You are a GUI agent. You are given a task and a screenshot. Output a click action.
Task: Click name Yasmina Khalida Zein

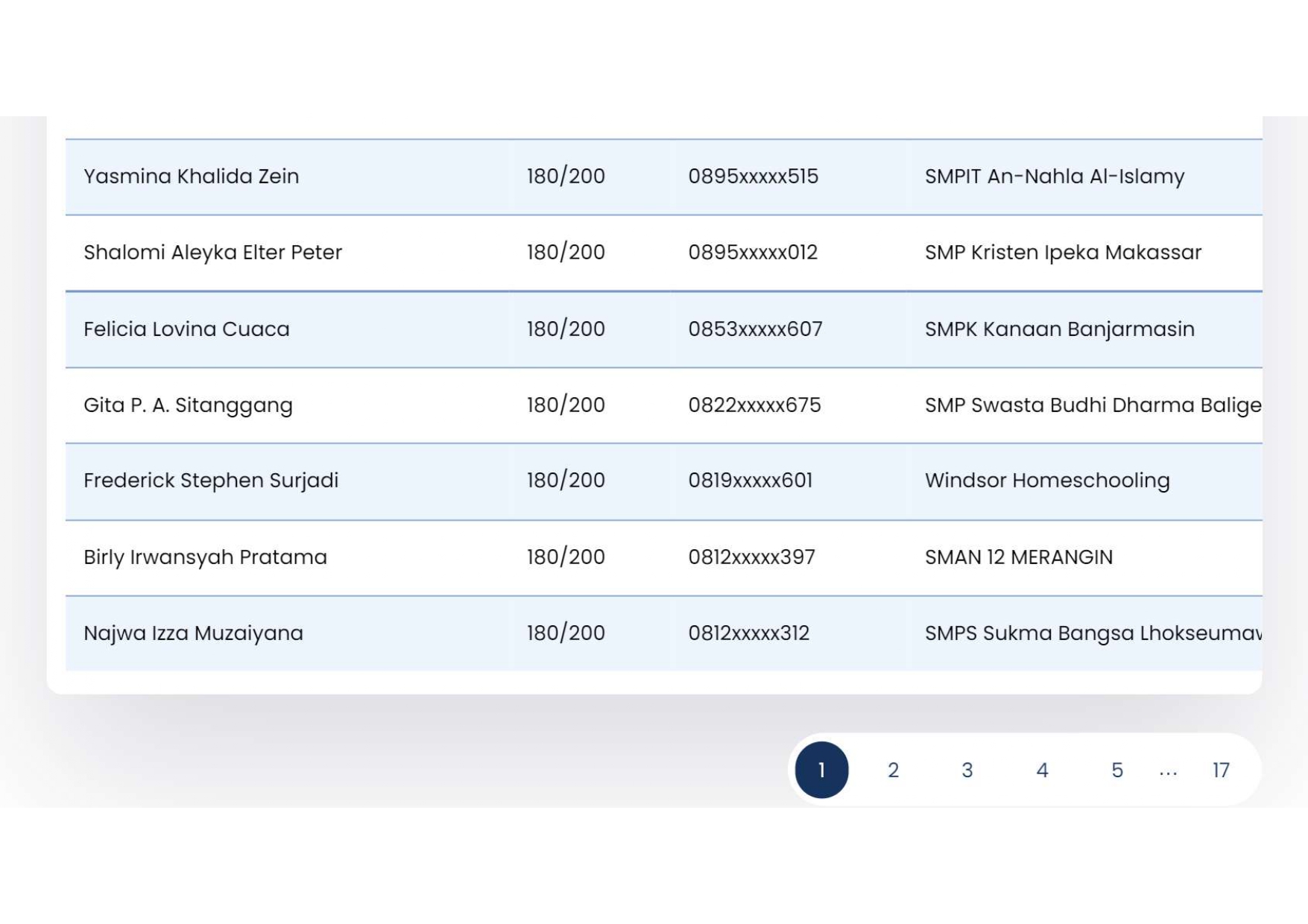point(192,177)
